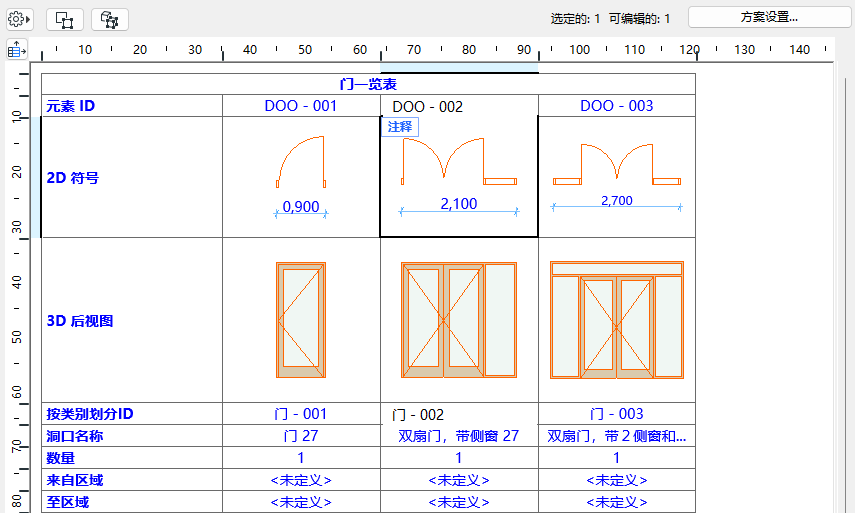This screenshot has width=855, height=513.
Task: Click the table export icon beside the ruler
Action: point(17,50)
